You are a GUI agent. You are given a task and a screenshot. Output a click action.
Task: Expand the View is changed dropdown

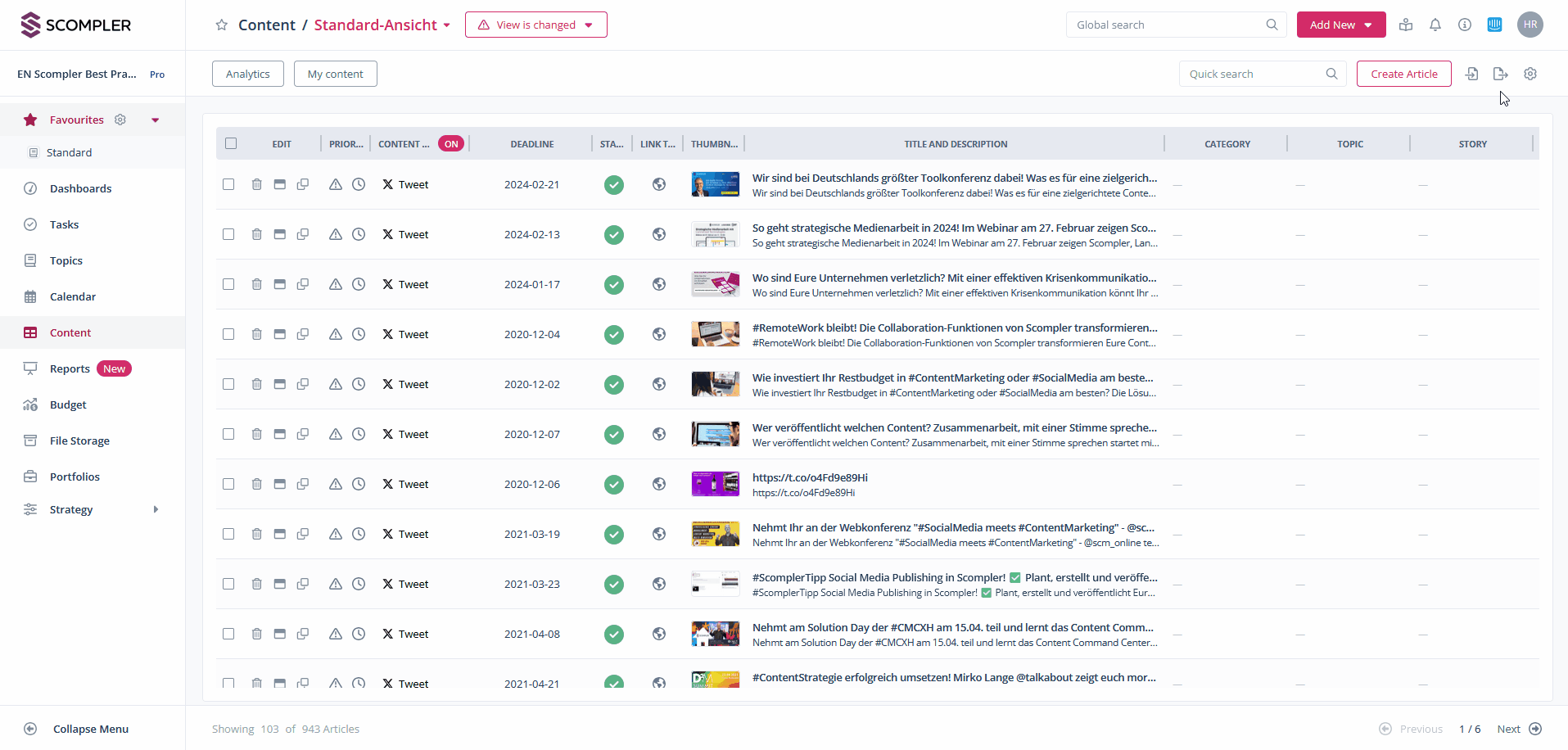point(535,25)
